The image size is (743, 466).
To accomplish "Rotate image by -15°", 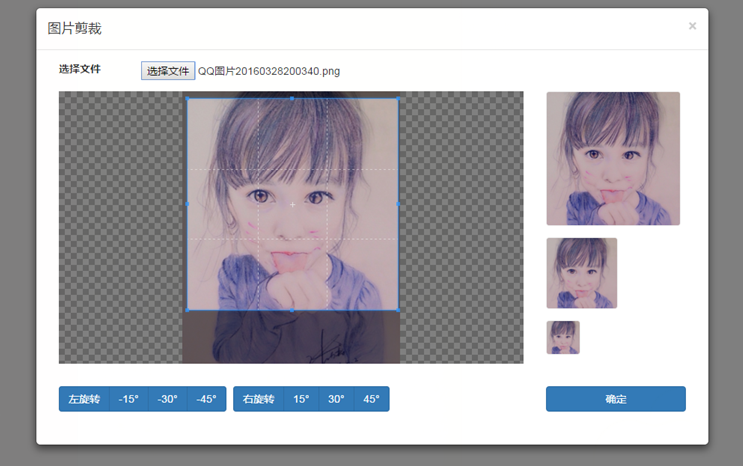I will pos(129,399).
